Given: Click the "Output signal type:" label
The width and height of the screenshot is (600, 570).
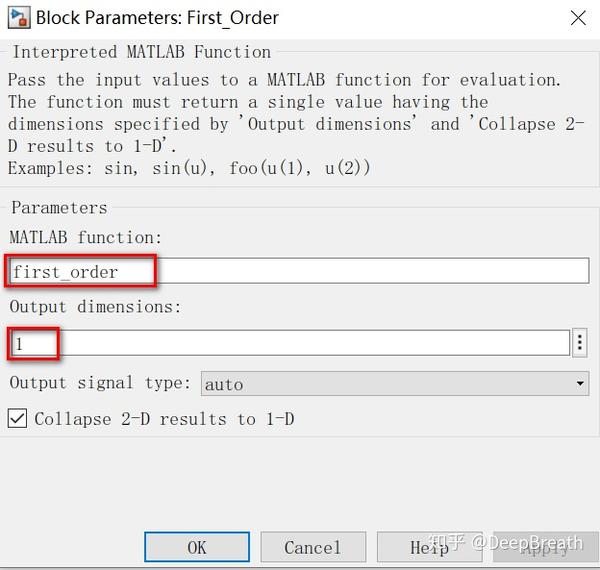Looking at the screenshot, I should point(100,383).
